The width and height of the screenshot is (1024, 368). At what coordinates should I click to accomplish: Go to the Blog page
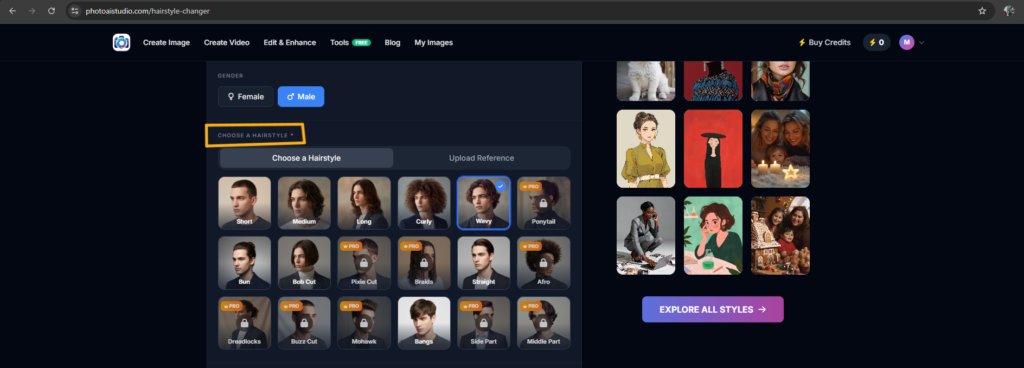[x=392, y=42]
